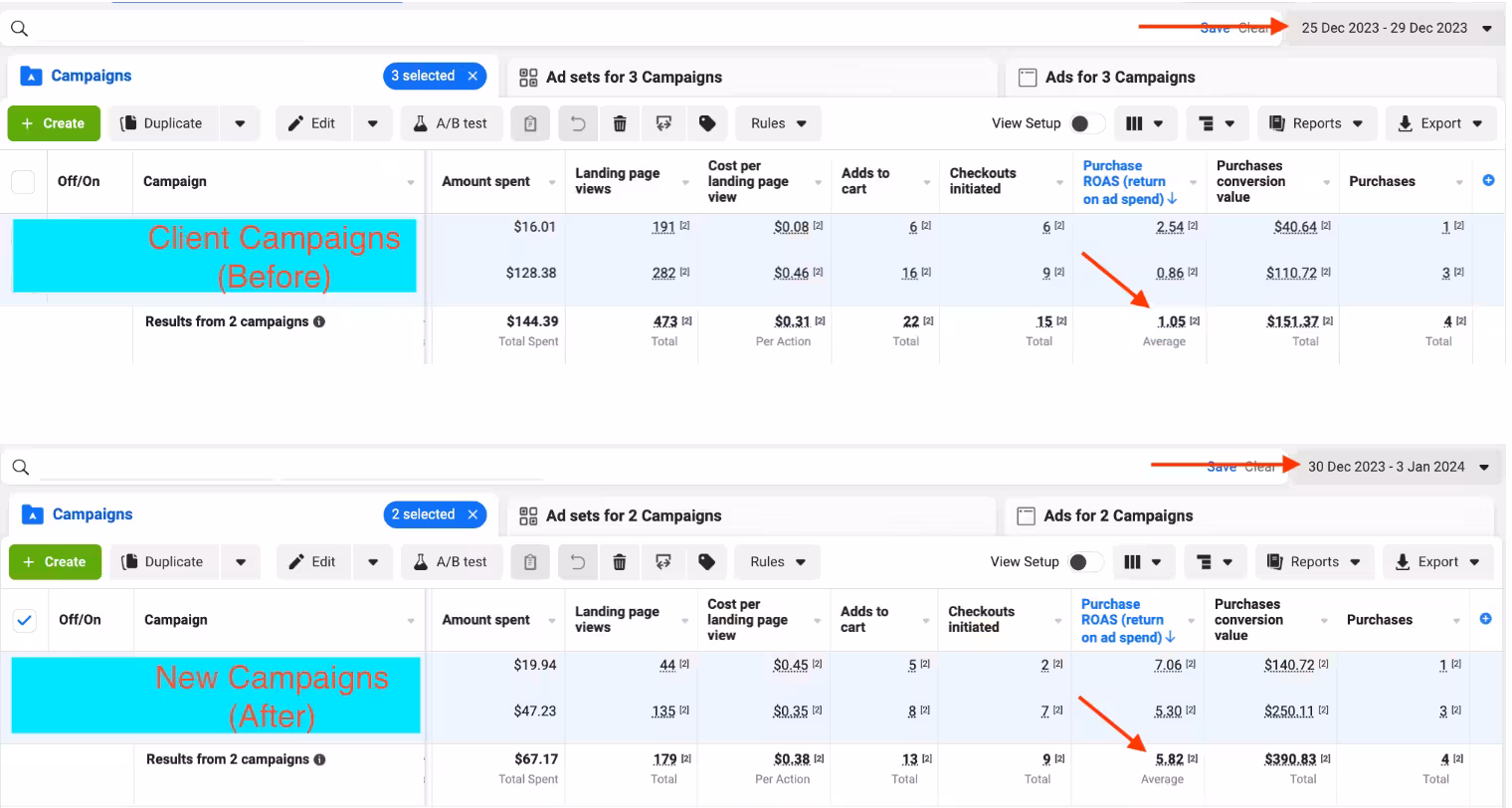Viewport: 1512px width, 808px height.
Task: Click the tag icon in upper toolbar
Action: coord(707,123)
